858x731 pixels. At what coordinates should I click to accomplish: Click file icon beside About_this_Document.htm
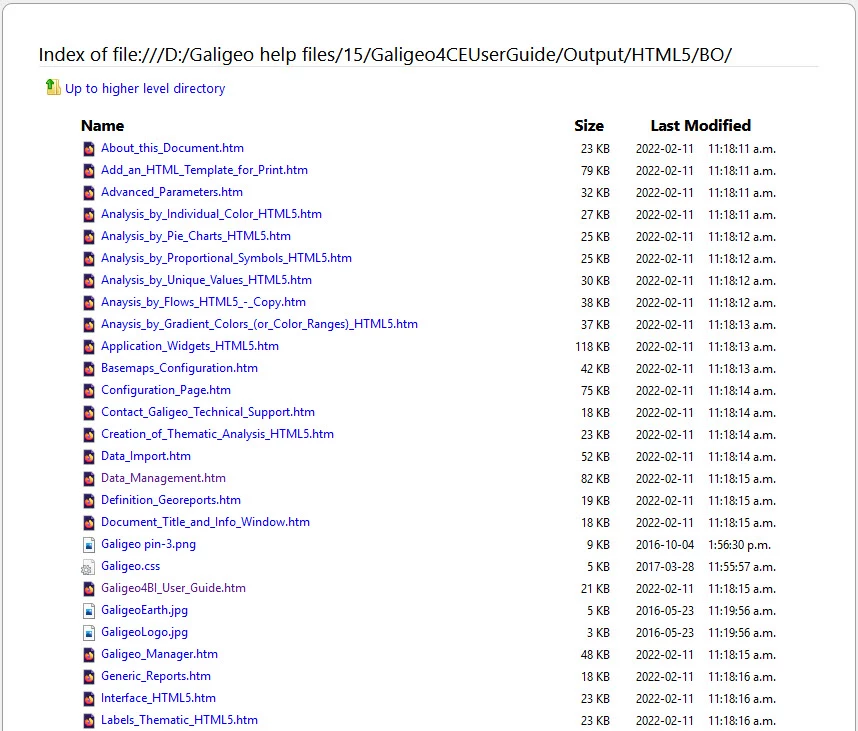(89, 149)
